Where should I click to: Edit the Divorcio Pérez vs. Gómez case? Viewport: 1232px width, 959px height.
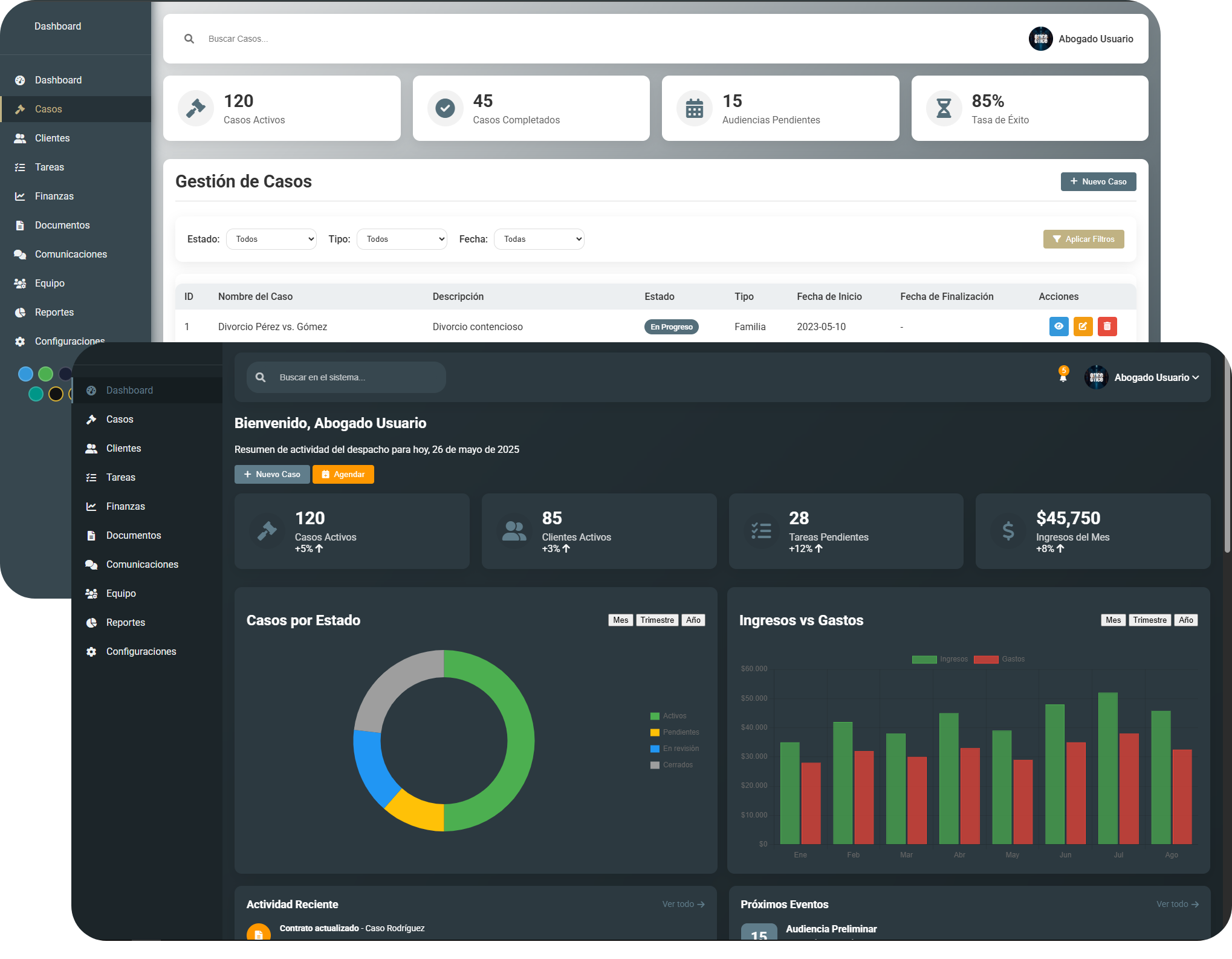point(1083,327)
